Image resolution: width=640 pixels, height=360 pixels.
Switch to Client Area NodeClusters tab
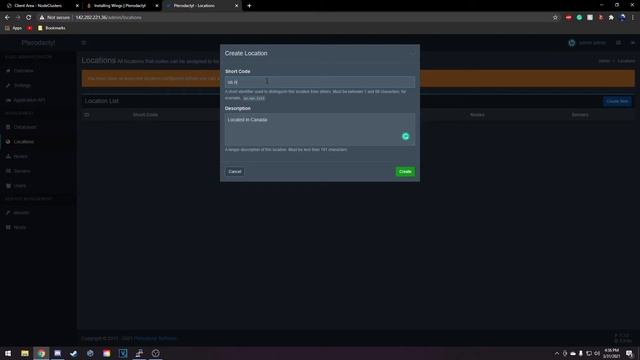[43, 6]
